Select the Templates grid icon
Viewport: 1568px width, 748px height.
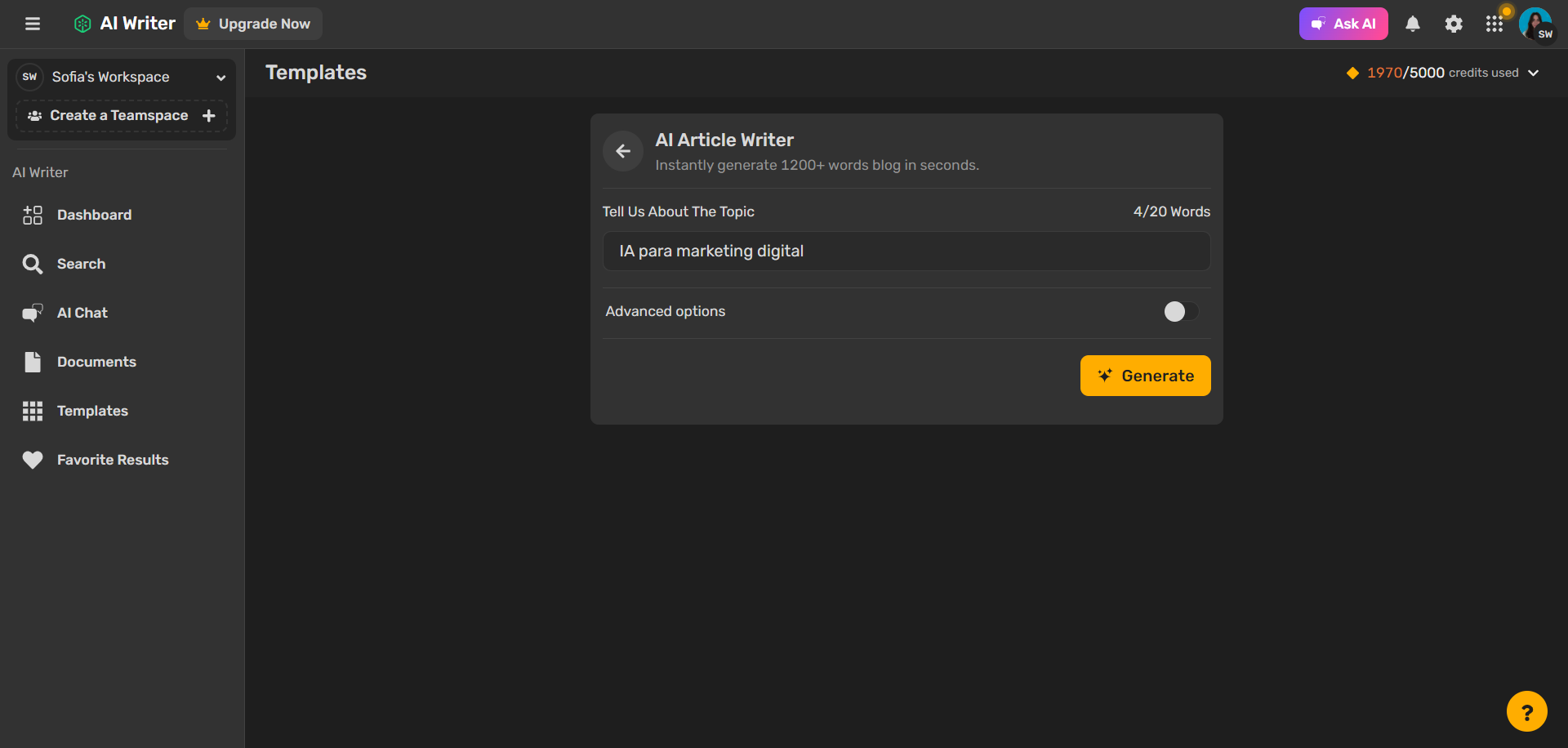click(33, 411)
